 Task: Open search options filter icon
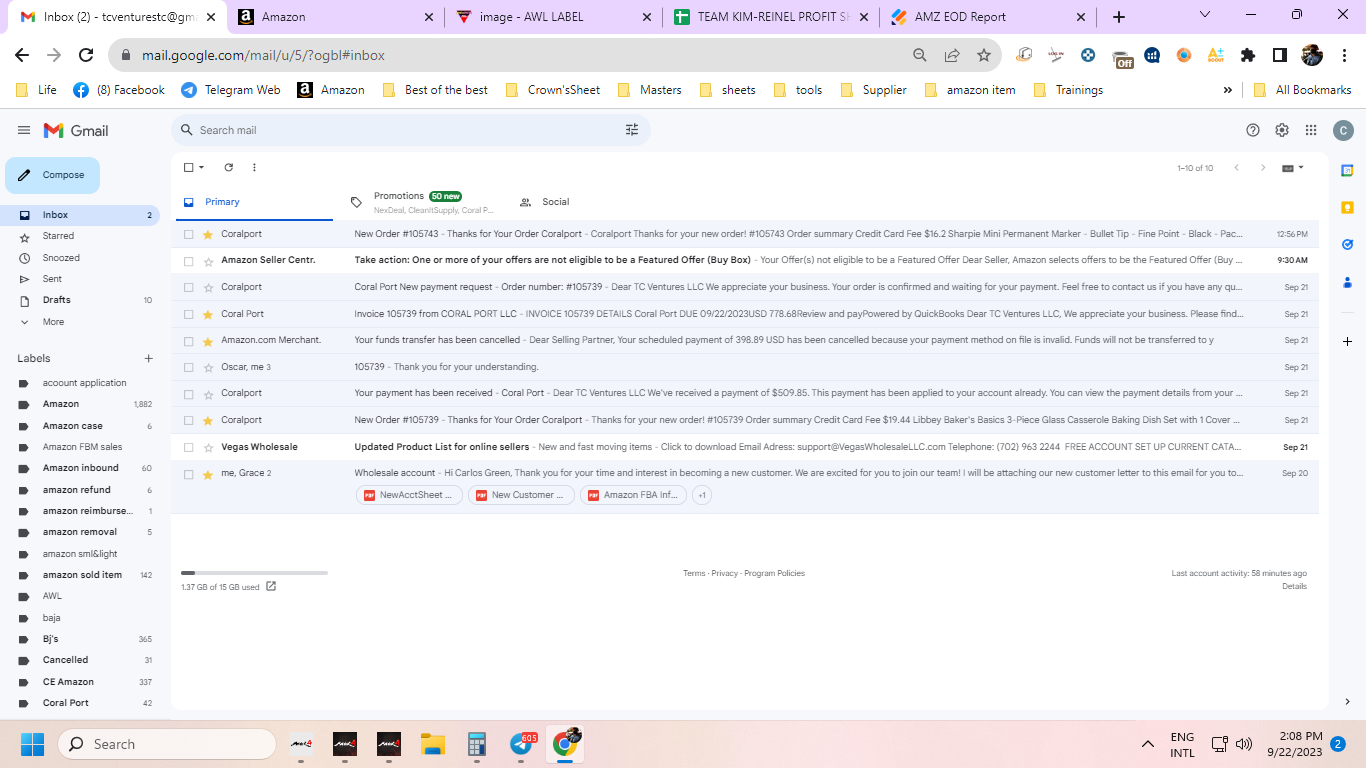[x=632, y=130]
